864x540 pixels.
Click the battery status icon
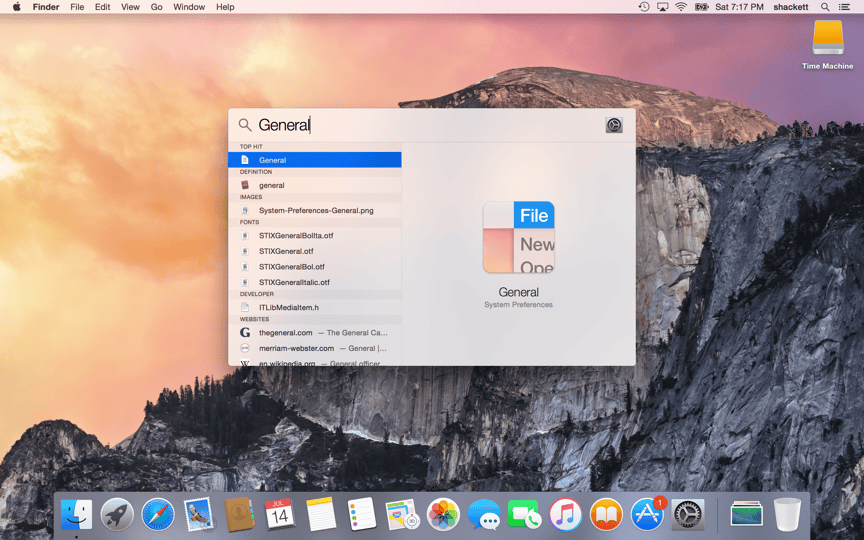(701, 7)
